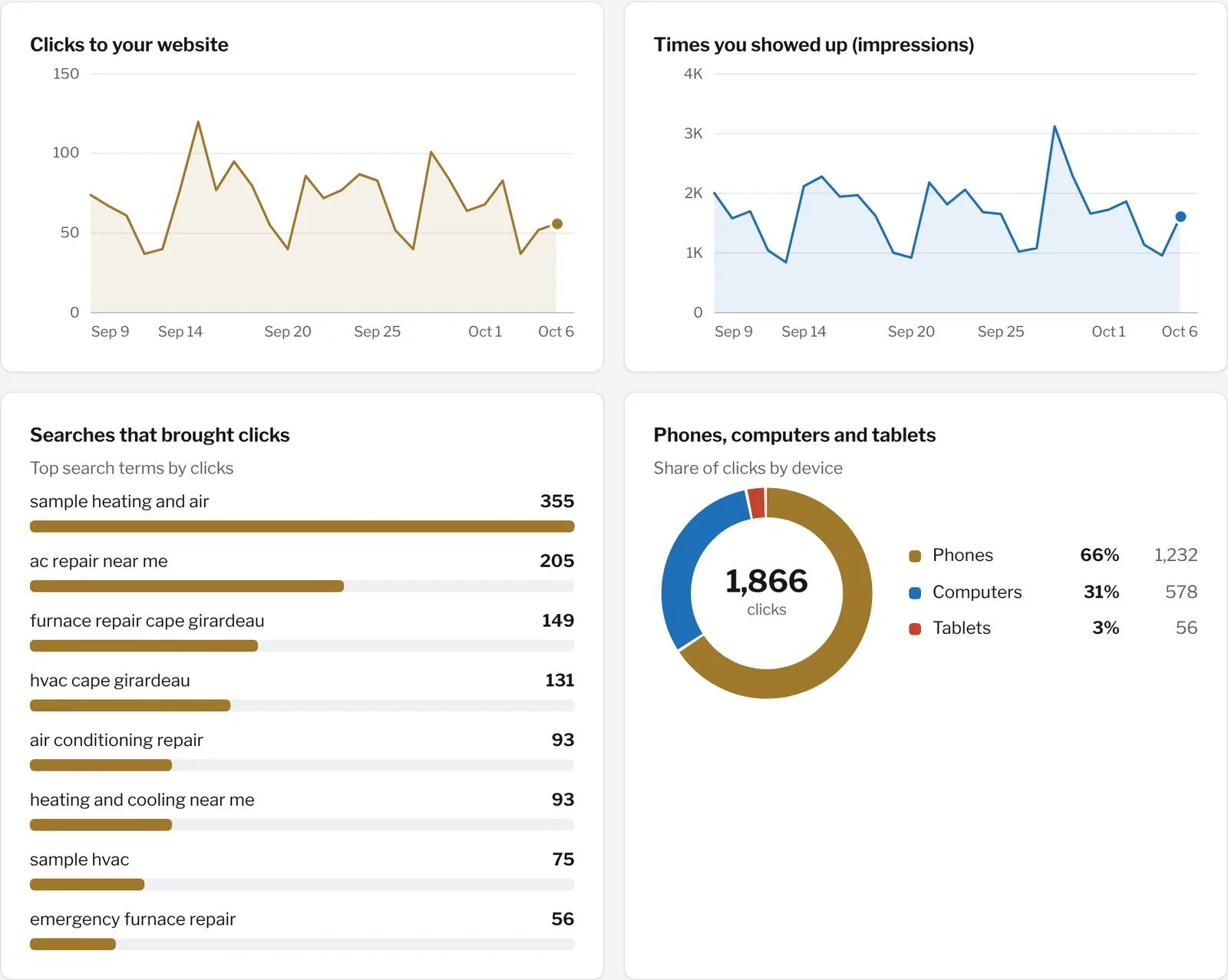The image size is (1228, 980).
Task: Click the Oct 1 label on impressions chart
Action: 1108,332
